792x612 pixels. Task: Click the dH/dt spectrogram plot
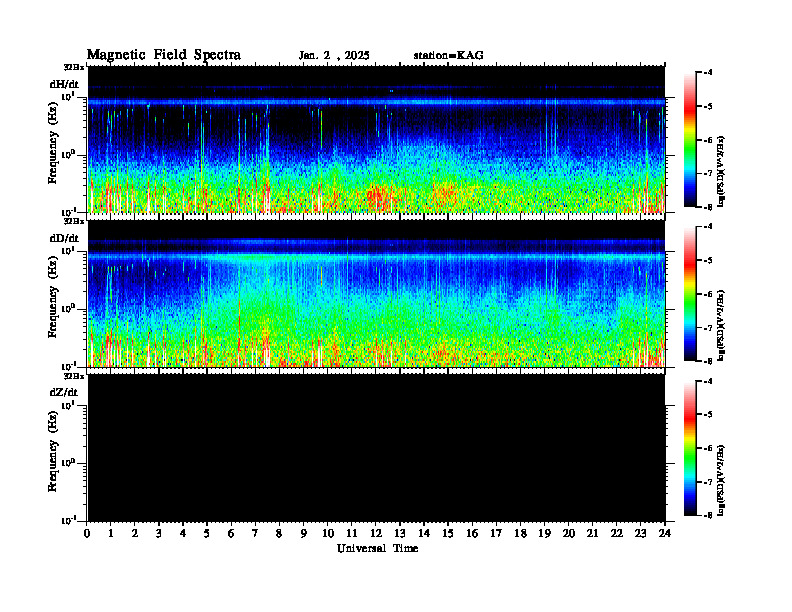click(376, 139)
